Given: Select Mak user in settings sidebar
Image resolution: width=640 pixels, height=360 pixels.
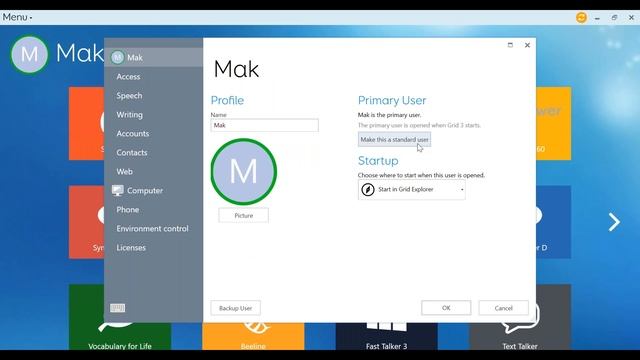Looking at the screenshot, I should pyautogui.click(x=153, y=58).
